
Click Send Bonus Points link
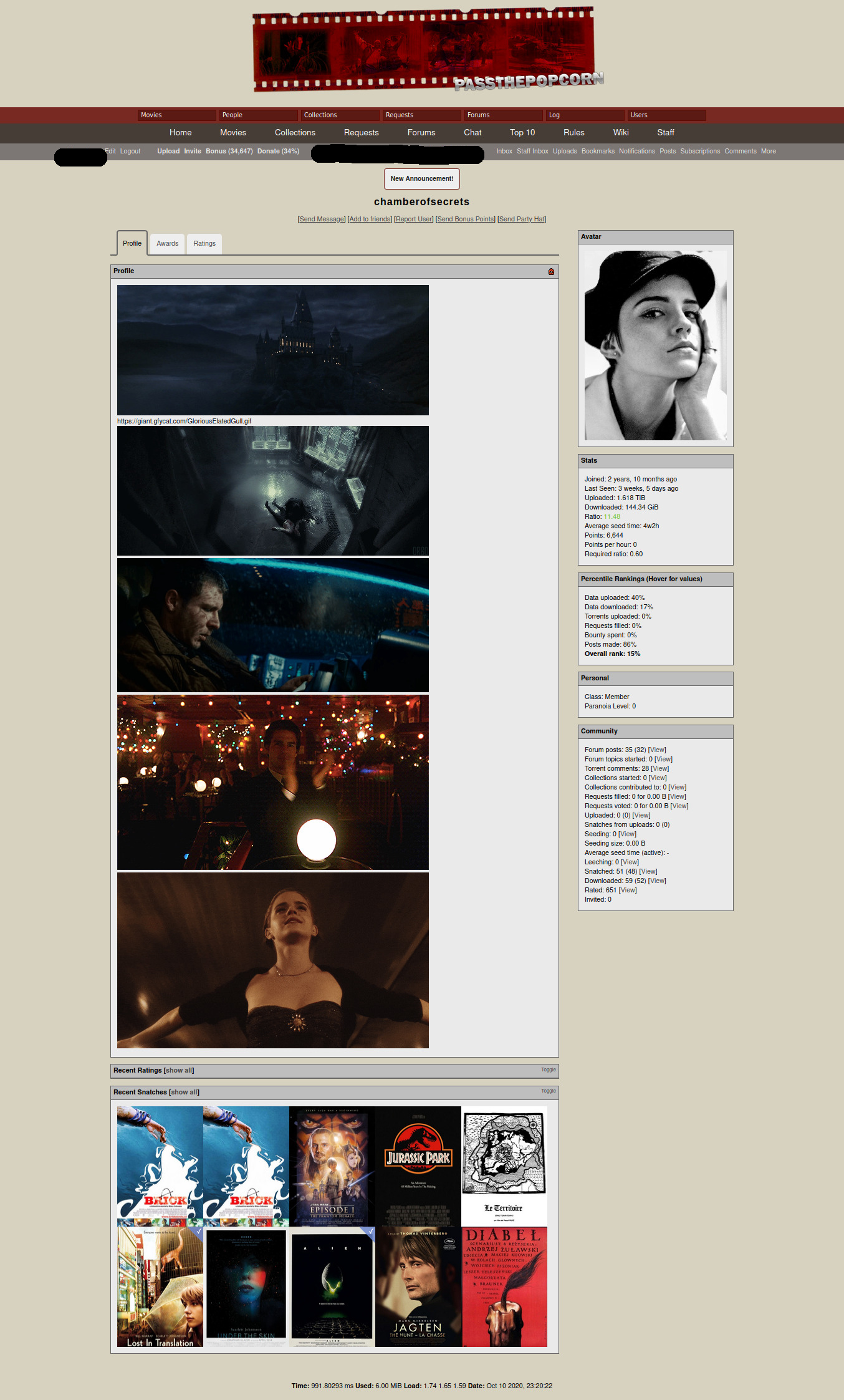[x=466, y=219]
